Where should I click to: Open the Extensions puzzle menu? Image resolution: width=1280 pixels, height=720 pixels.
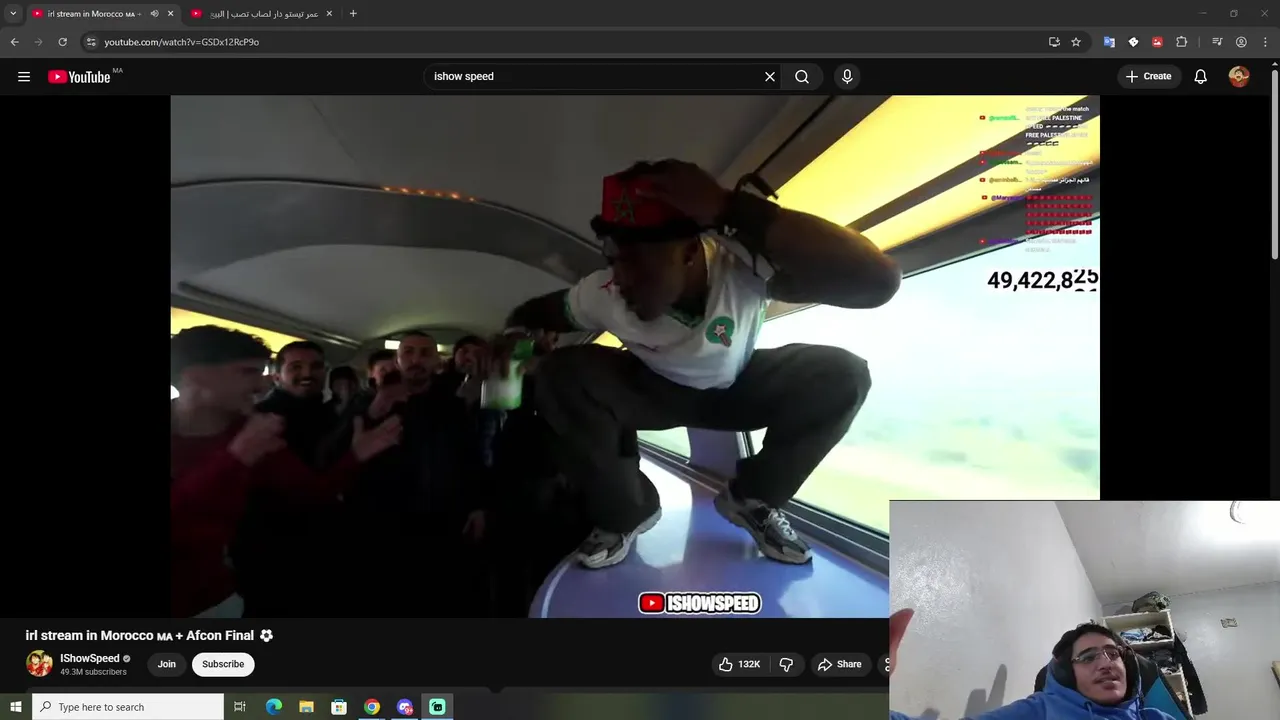(x=1181, y=42)
